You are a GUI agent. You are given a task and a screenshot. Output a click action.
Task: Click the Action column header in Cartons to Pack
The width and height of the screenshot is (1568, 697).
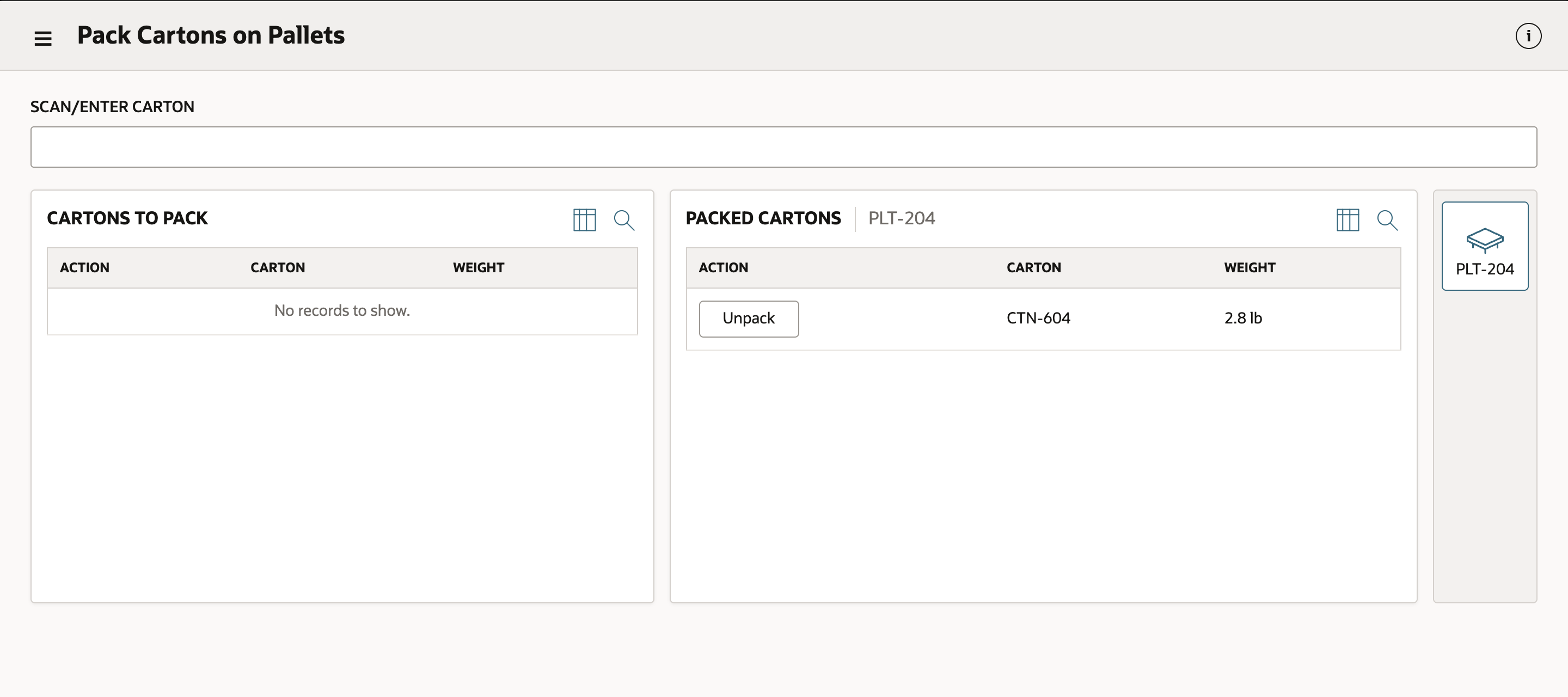[84, 268]
